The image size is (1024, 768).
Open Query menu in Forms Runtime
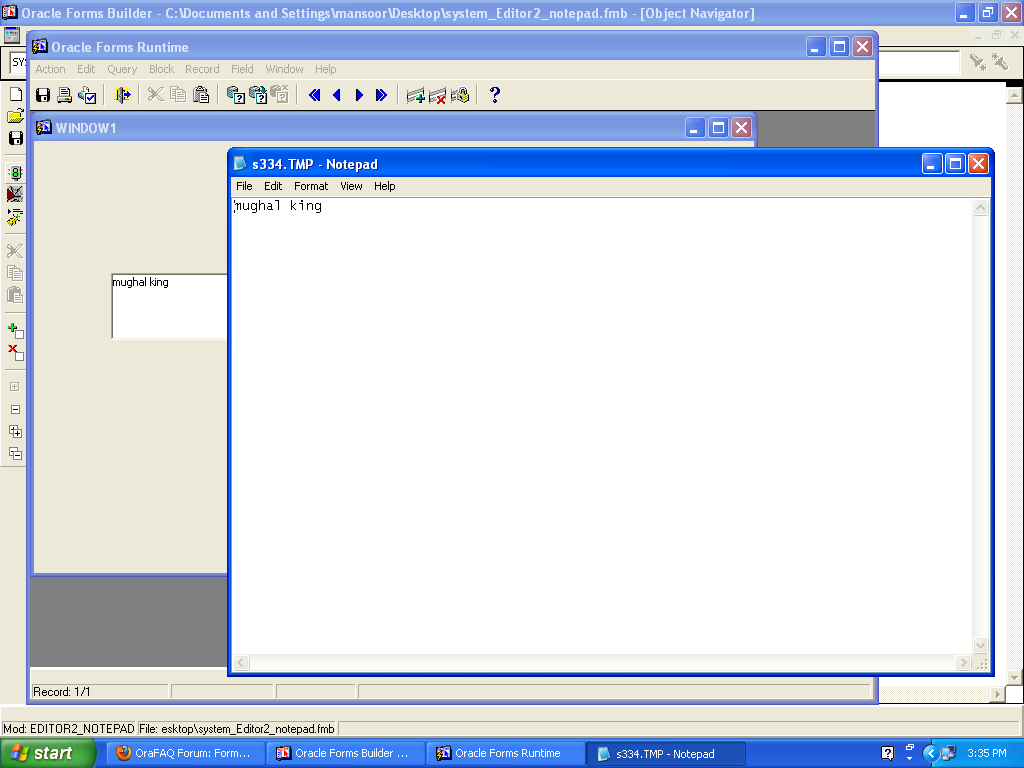tap(122, 69)
